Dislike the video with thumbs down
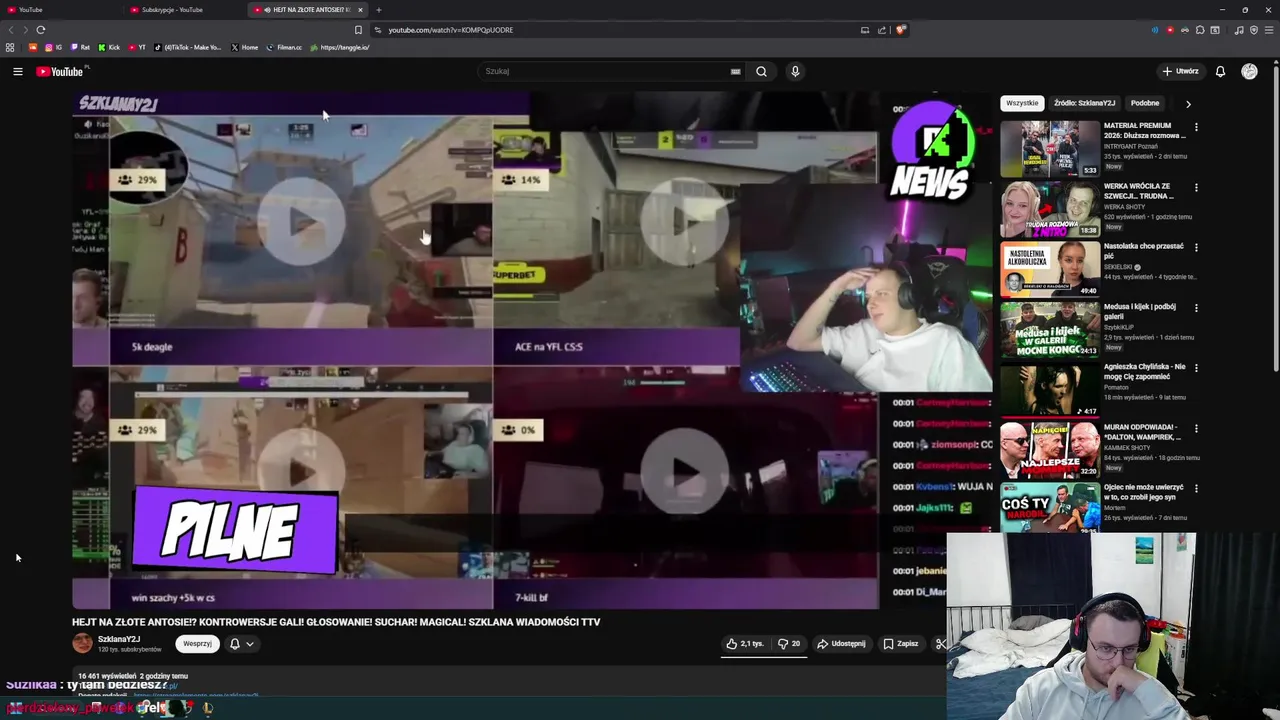 coord(789,644)
